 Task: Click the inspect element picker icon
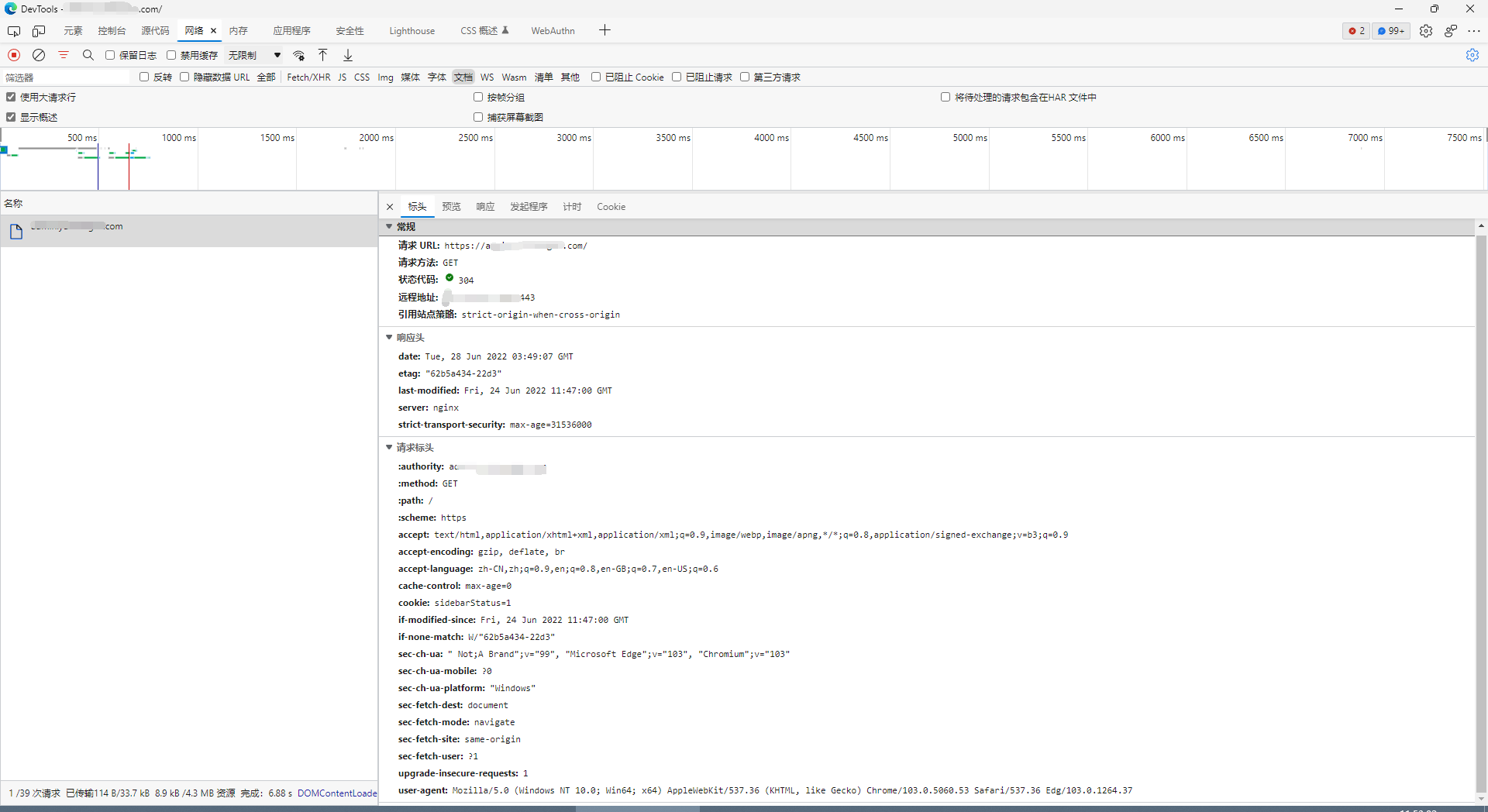click(14, 31)
